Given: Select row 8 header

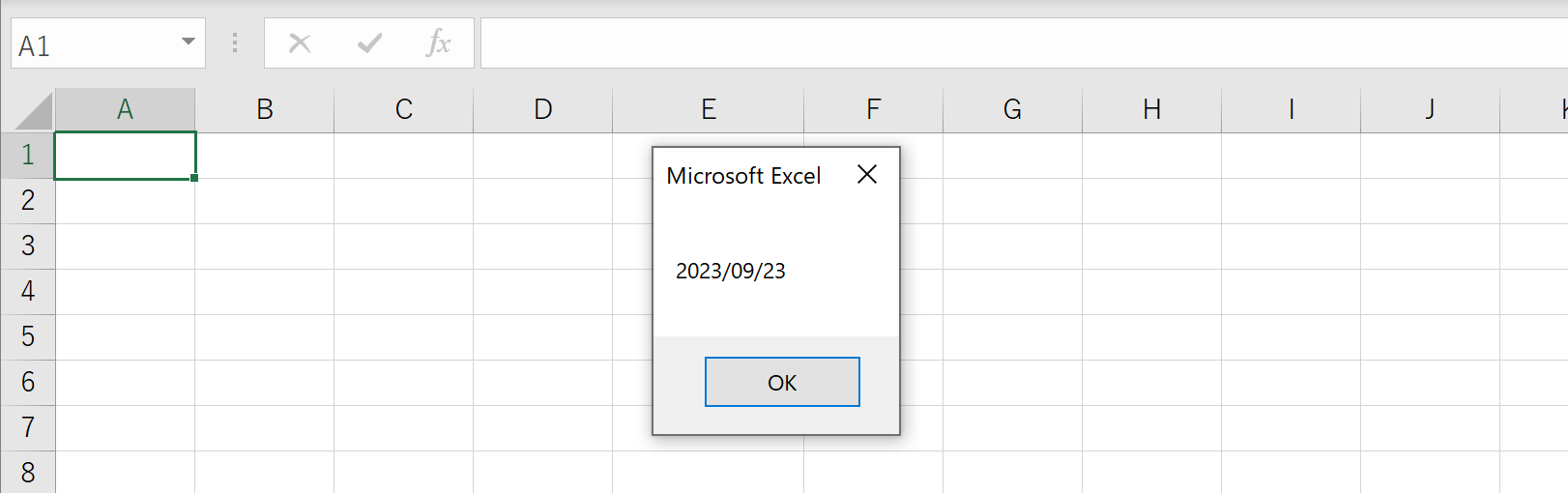Looking at the screenshot, I should click(x=28, y=473).
